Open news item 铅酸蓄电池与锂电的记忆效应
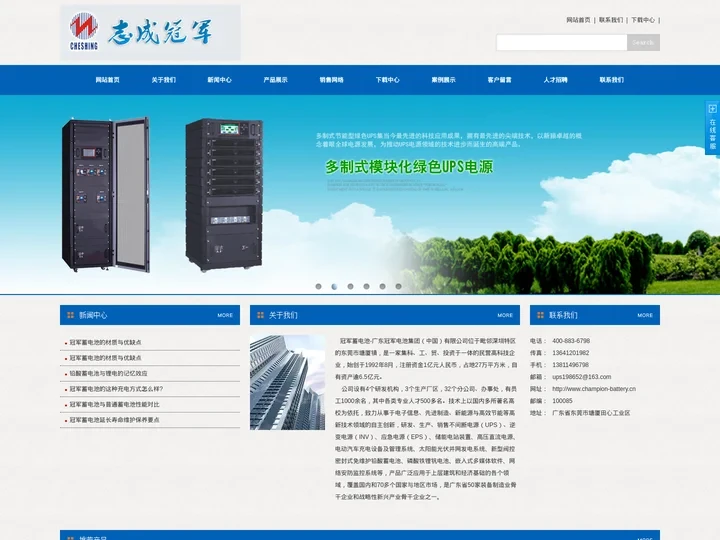720x540 pixels. (x=108, y=373)
